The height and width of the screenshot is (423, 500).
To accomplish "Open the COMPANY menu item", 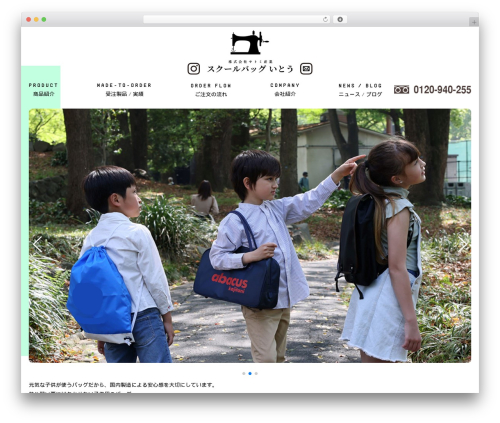I will 285,89.
